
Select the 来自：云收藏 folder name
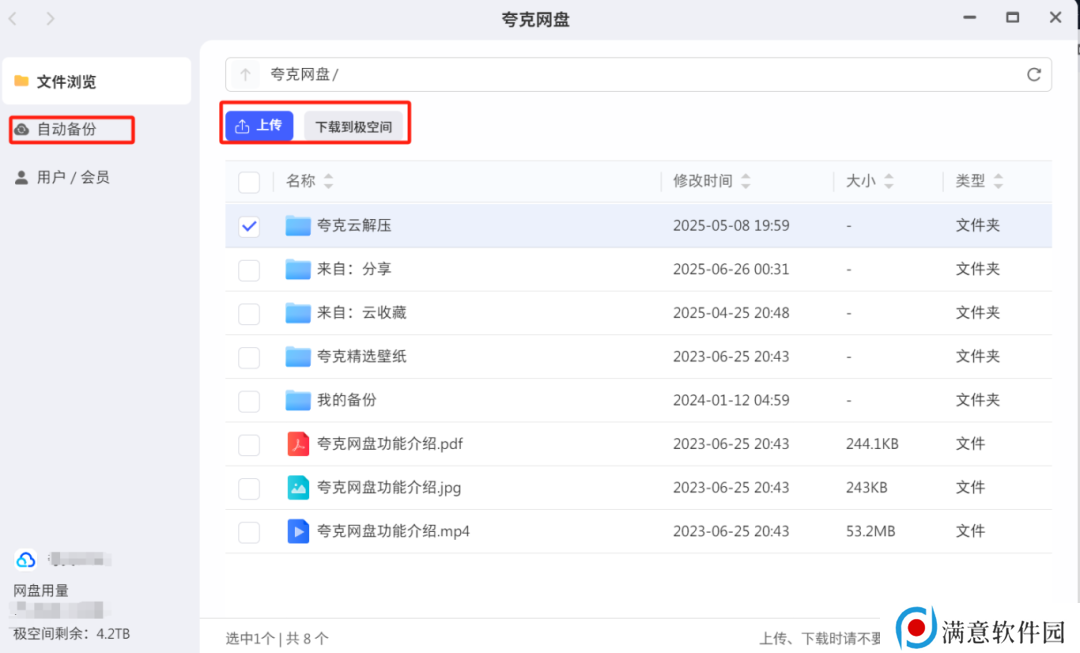tap(362, 313)
